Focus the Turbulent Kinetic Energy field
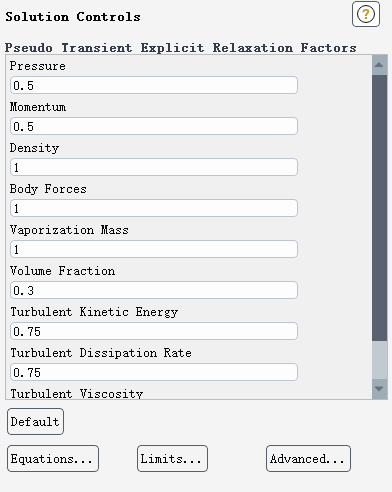 [x=154, y=331]
